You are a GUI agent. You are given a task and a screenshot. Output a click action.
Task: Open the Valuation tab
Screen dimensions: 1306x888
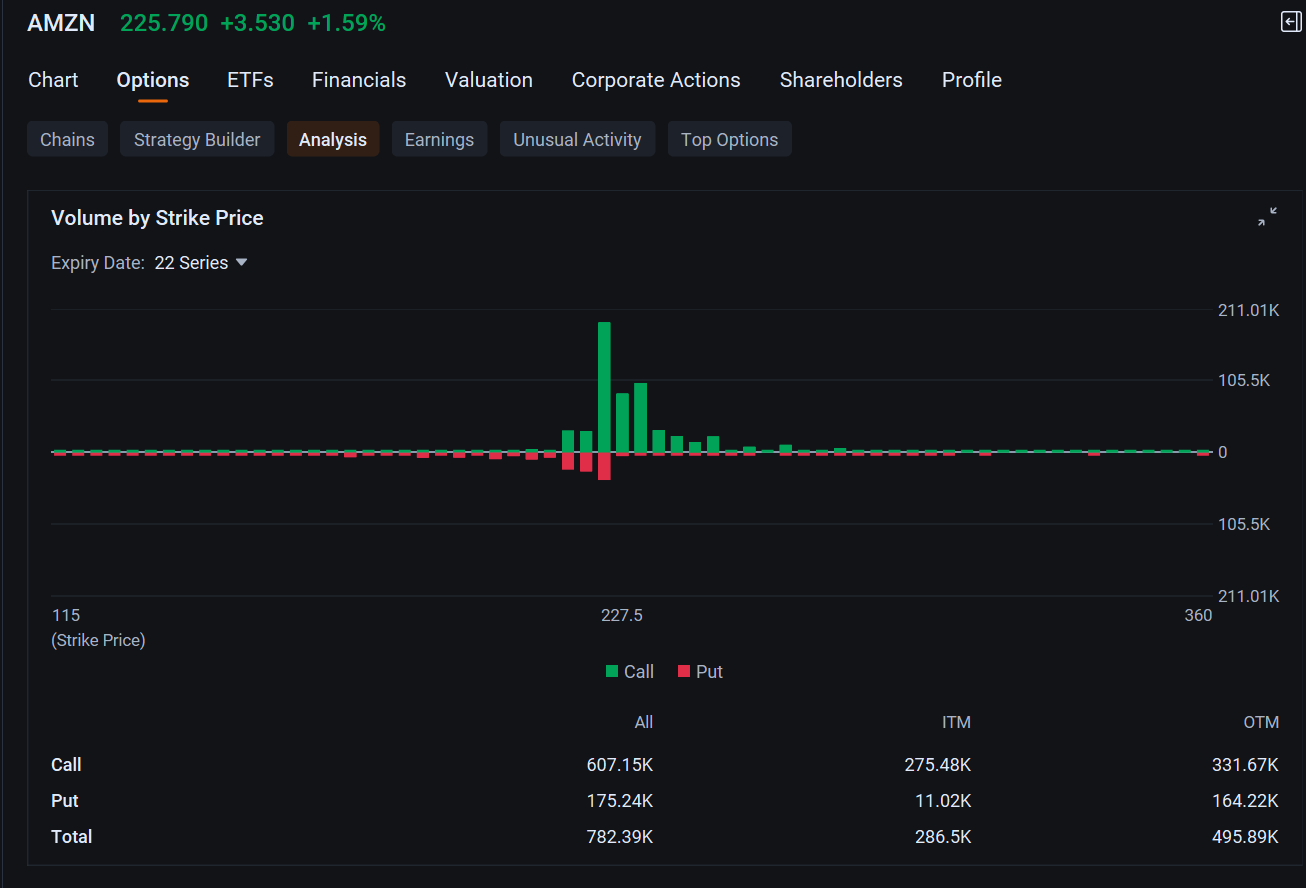tap(489, 80)
